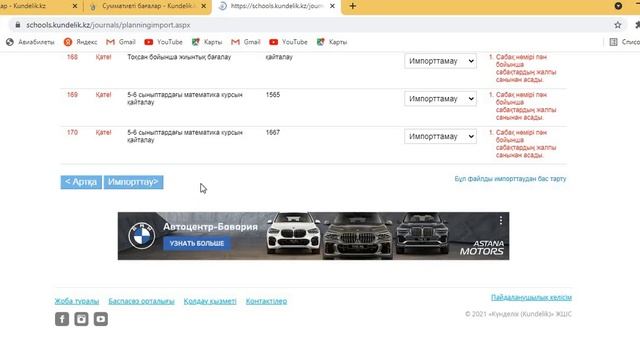Click the value 1567
Viewport: 640px width, 360px height.
[x=273, y=132]
